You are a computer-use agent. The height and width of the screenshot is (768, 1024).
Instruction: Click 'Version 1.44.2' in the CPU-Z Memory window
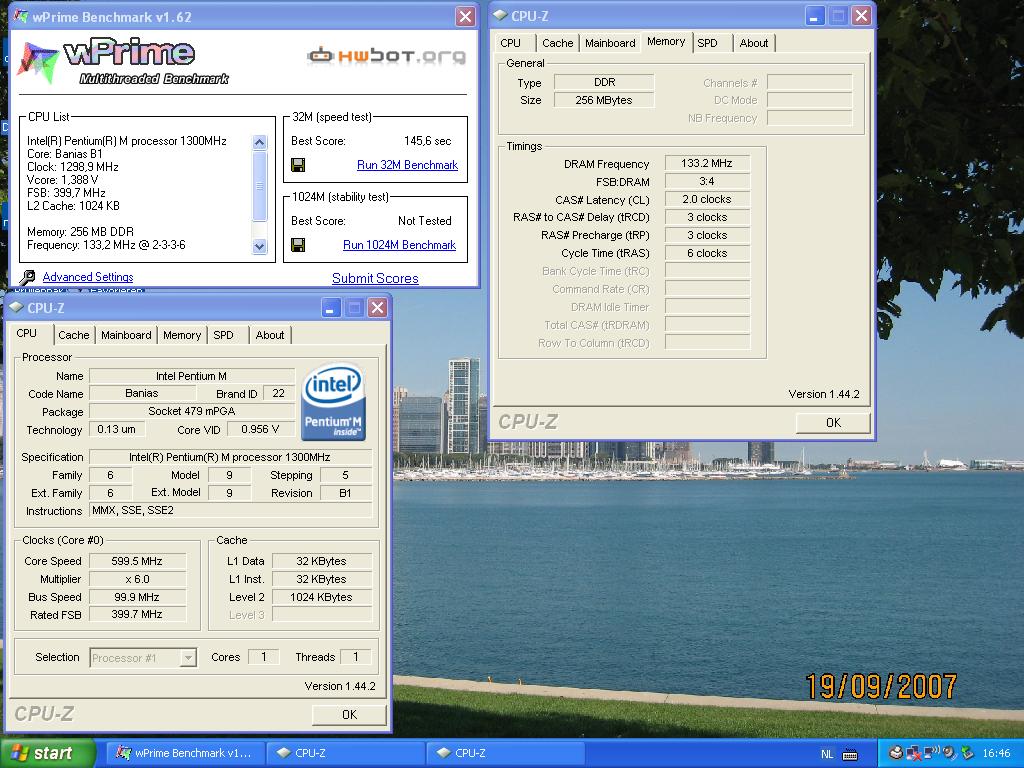pos(824,394)
